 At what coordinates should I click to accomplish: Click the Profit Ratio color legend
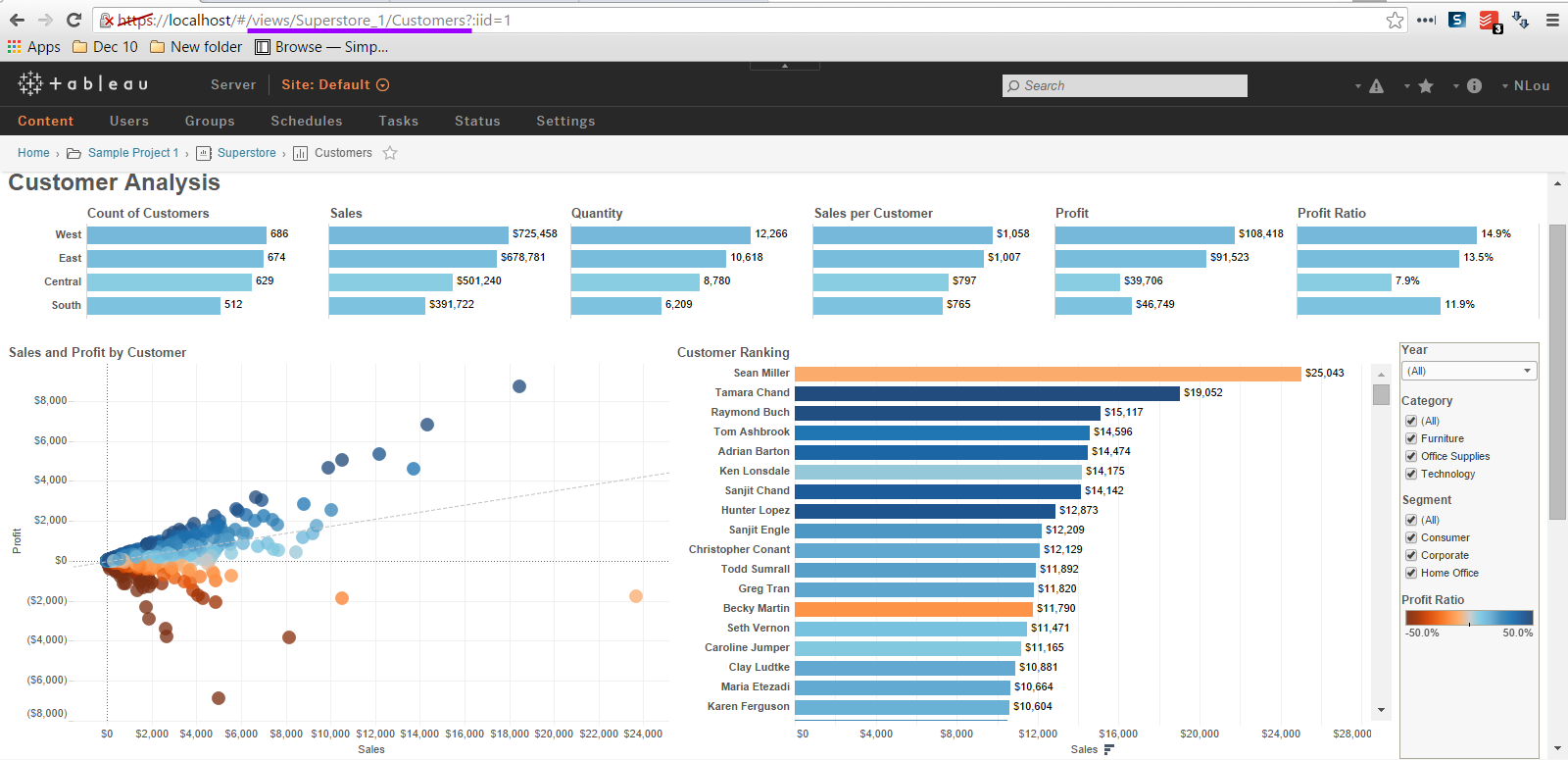pos(1469,618)
